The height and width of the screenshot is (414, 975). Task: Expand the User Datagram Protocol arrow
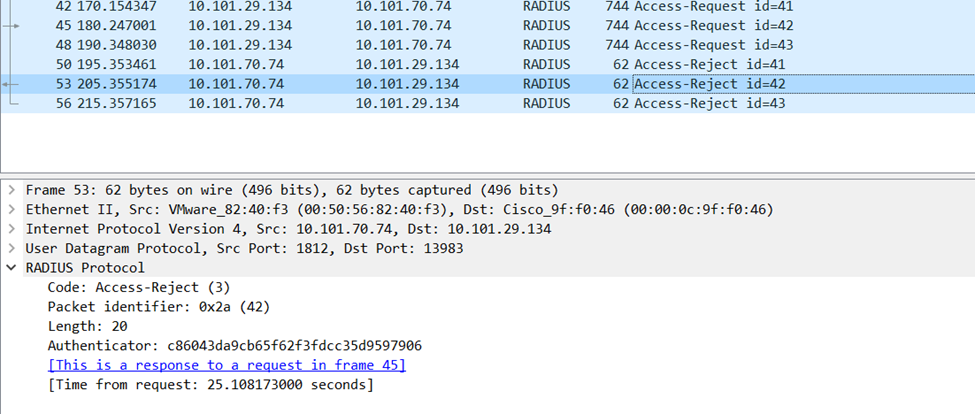point(11,248)
